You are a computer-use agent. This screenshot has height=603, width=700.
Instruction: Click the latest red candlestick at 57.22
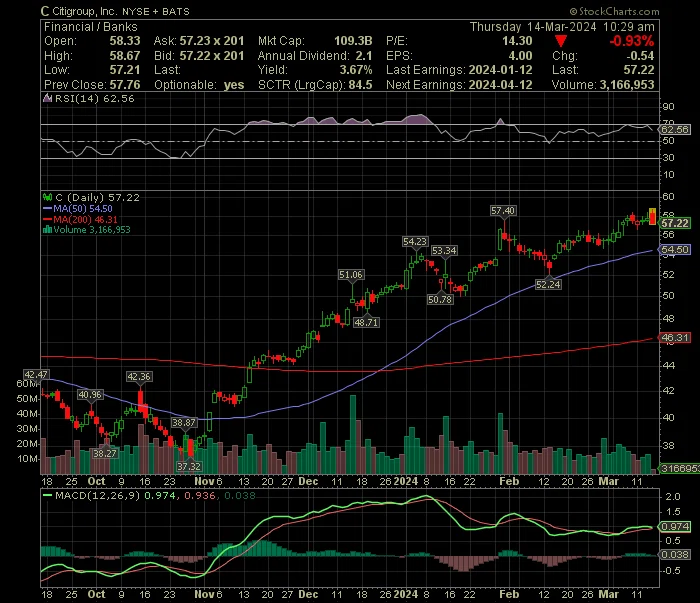pyautogui.click(x=652, y=217)
